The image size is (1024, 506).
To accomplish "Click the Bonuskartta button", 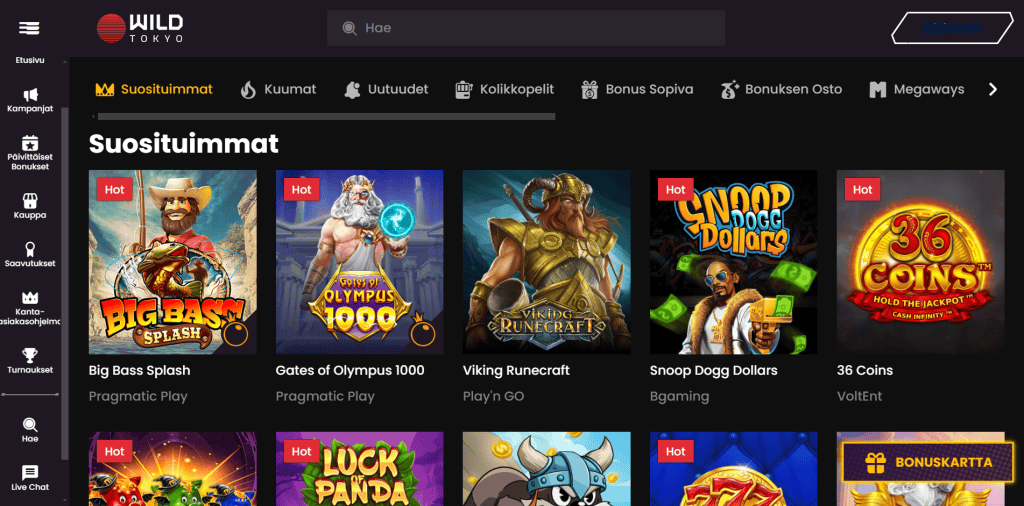I will (x=927, y=462).
